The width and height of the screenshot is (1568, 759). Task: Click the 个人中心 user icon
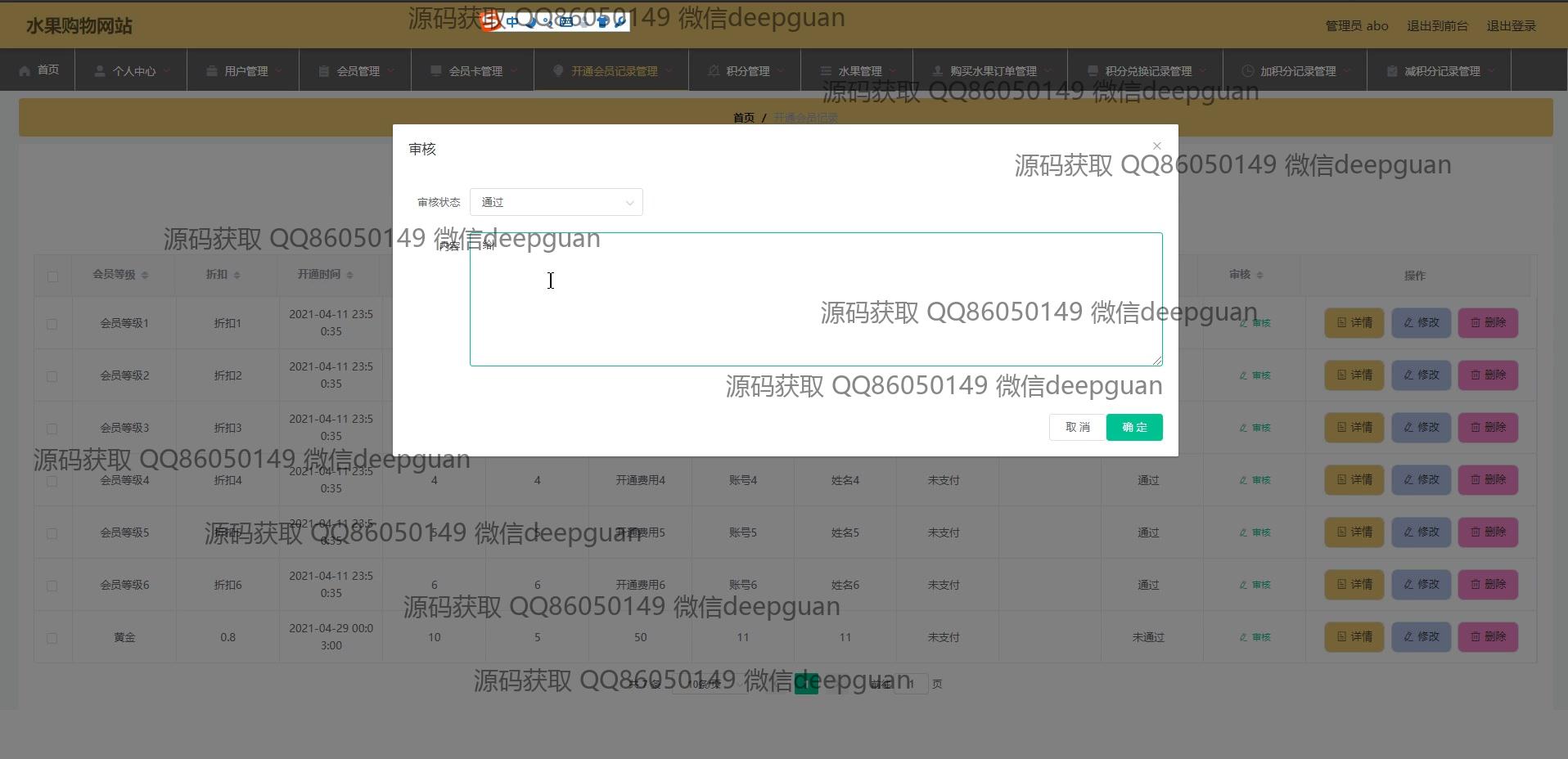pos(100,71)
